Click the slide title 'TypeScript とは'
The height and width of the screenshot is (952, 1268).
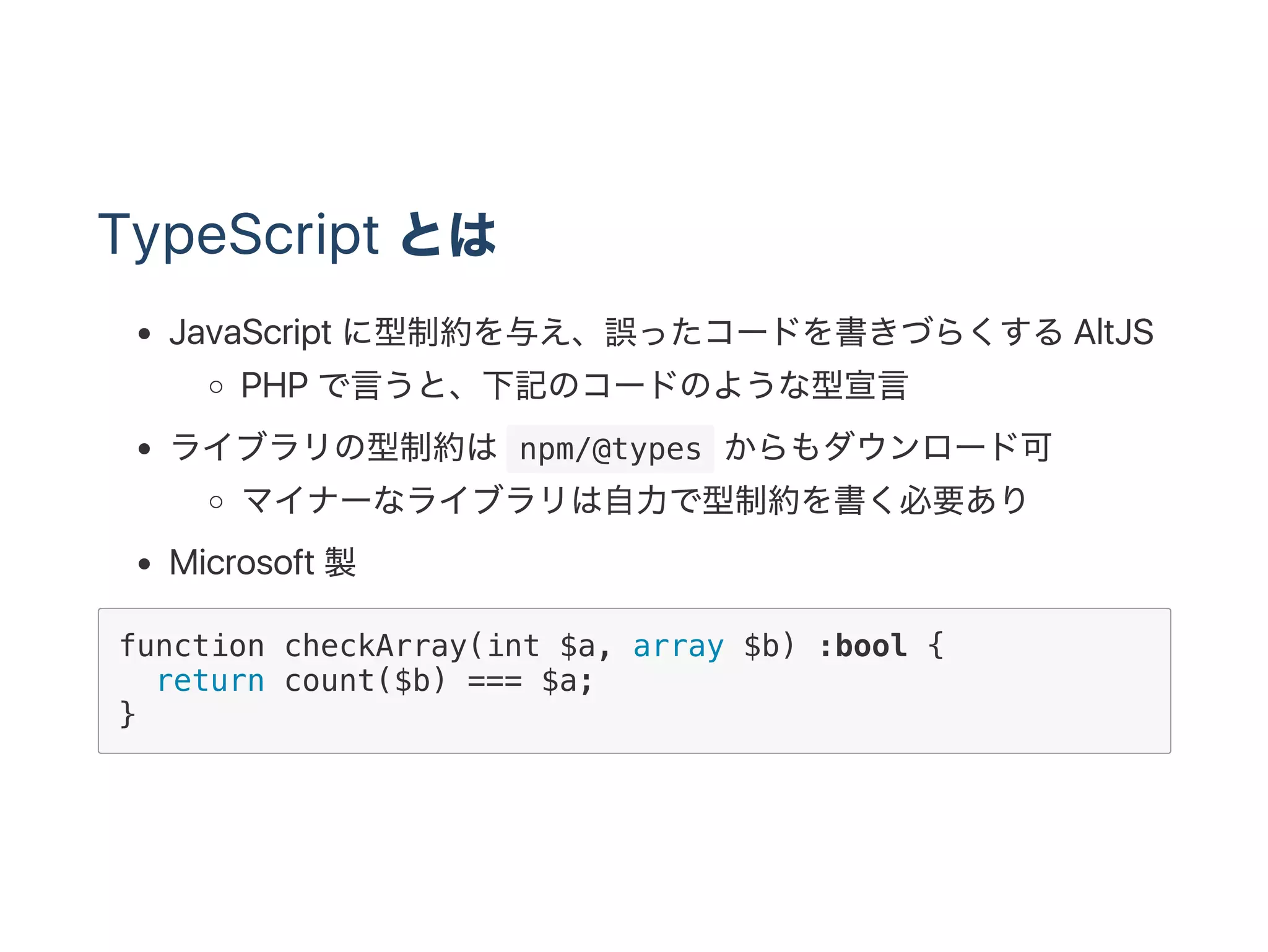297,235
